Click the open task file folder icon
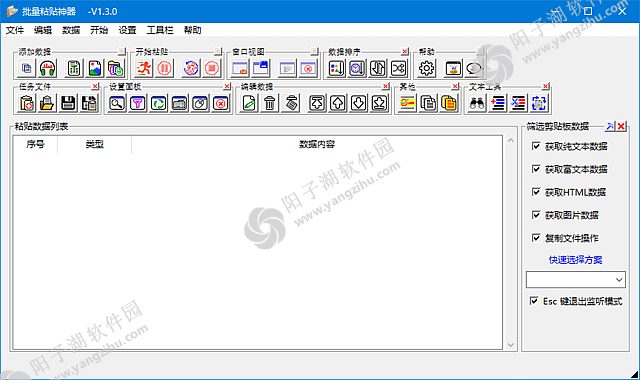This screenshot has width=640, height=380. tap(47, 103)
